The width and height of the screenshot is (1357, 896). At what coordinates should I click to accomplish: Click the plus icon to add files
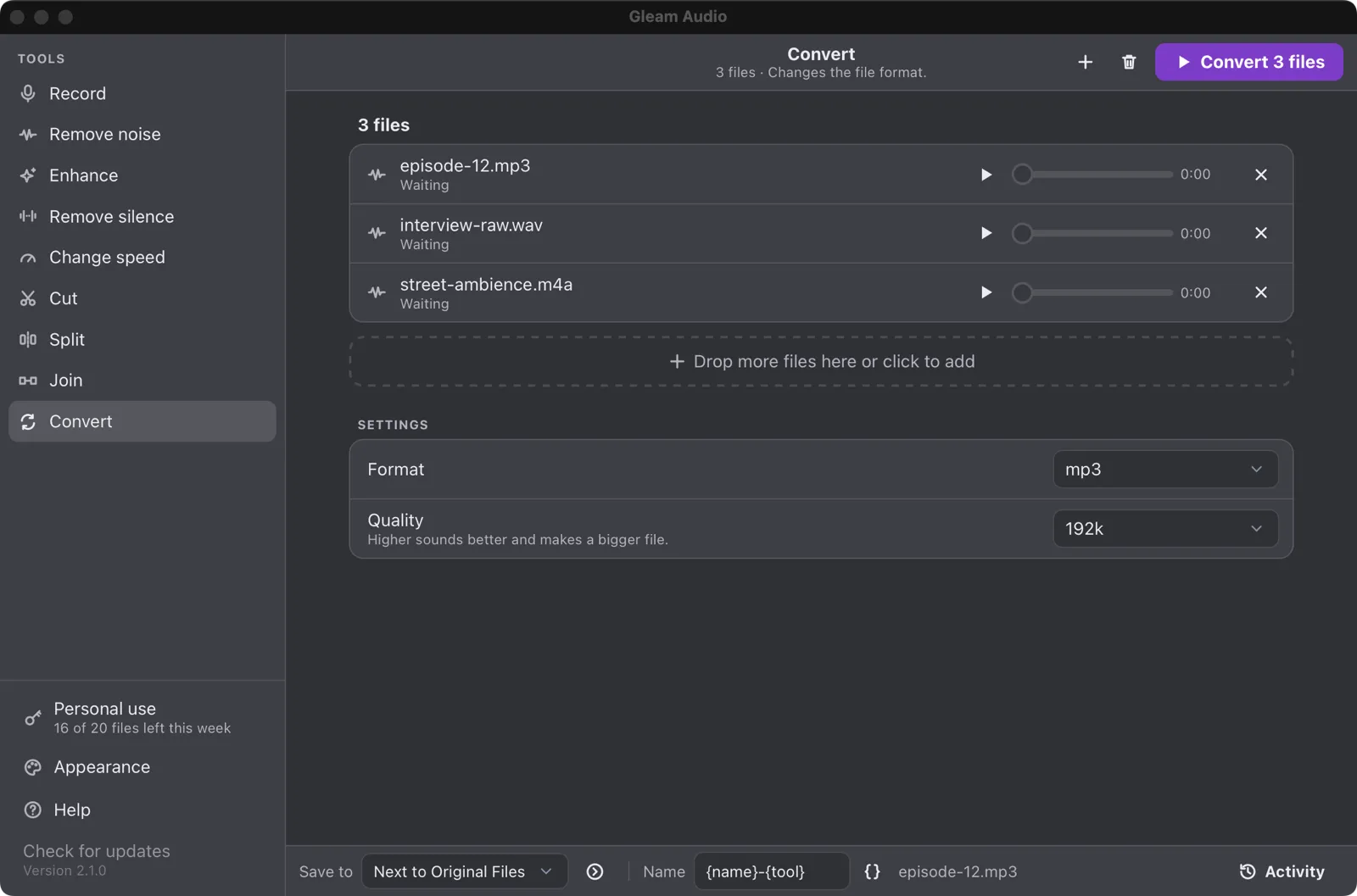click(x=1085, y=62)
